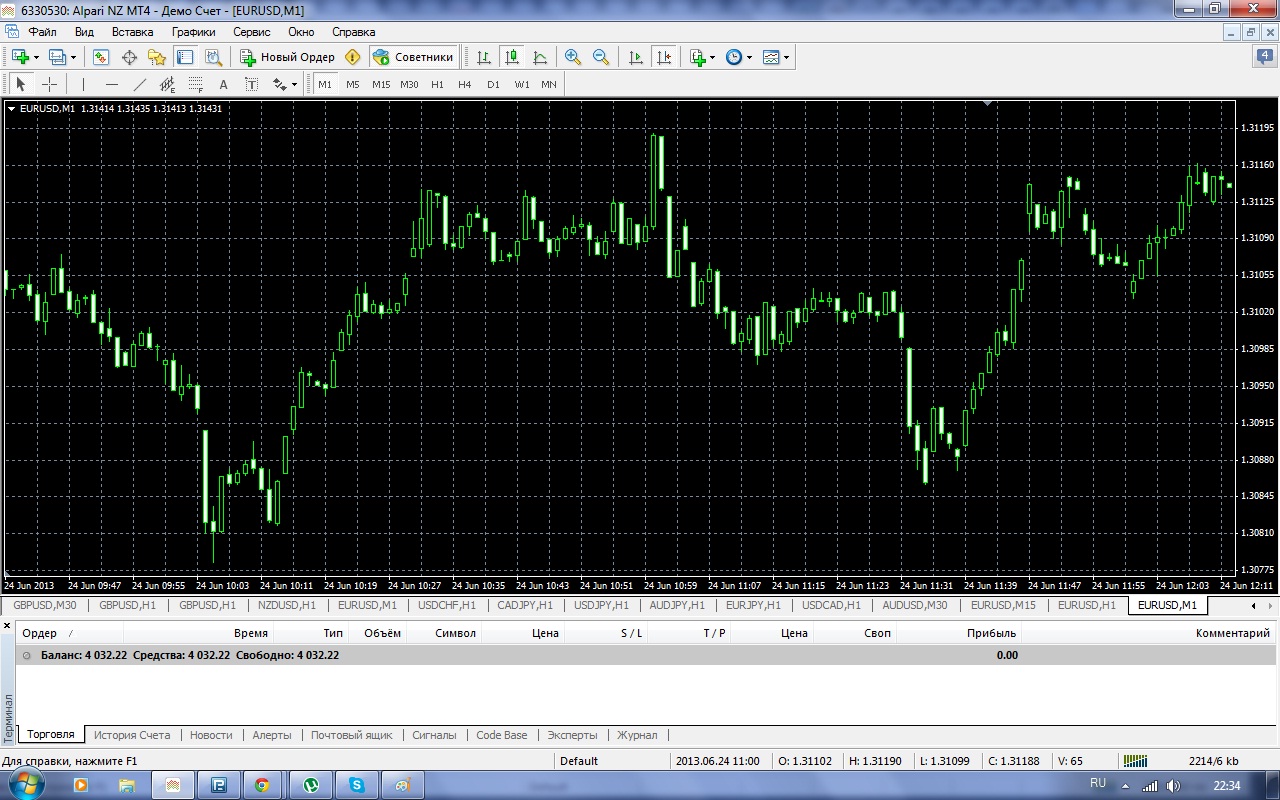This screenshot has height=800, width=1280.
Task: Select the crosshair tool
Action: (49, 85)
